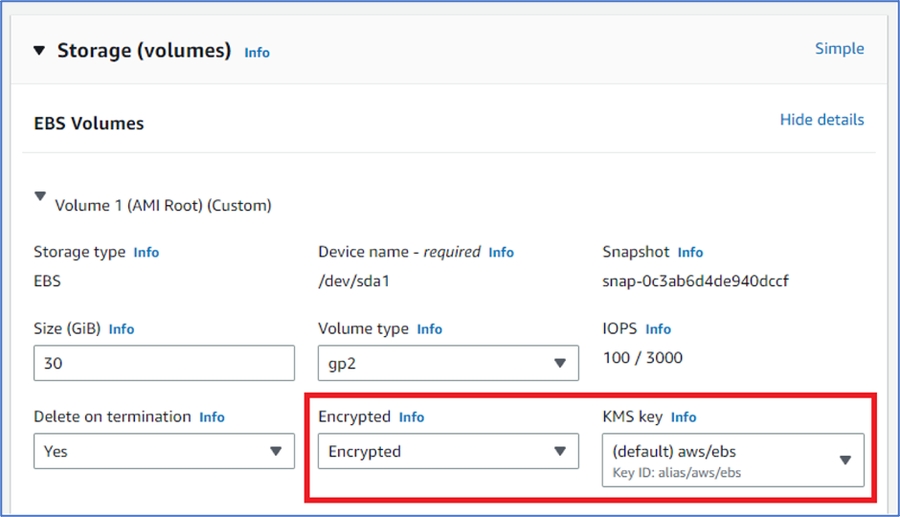This screenshot has width=900, height=517.
Task: Open Info for Storage type
Action: point(146,252)
